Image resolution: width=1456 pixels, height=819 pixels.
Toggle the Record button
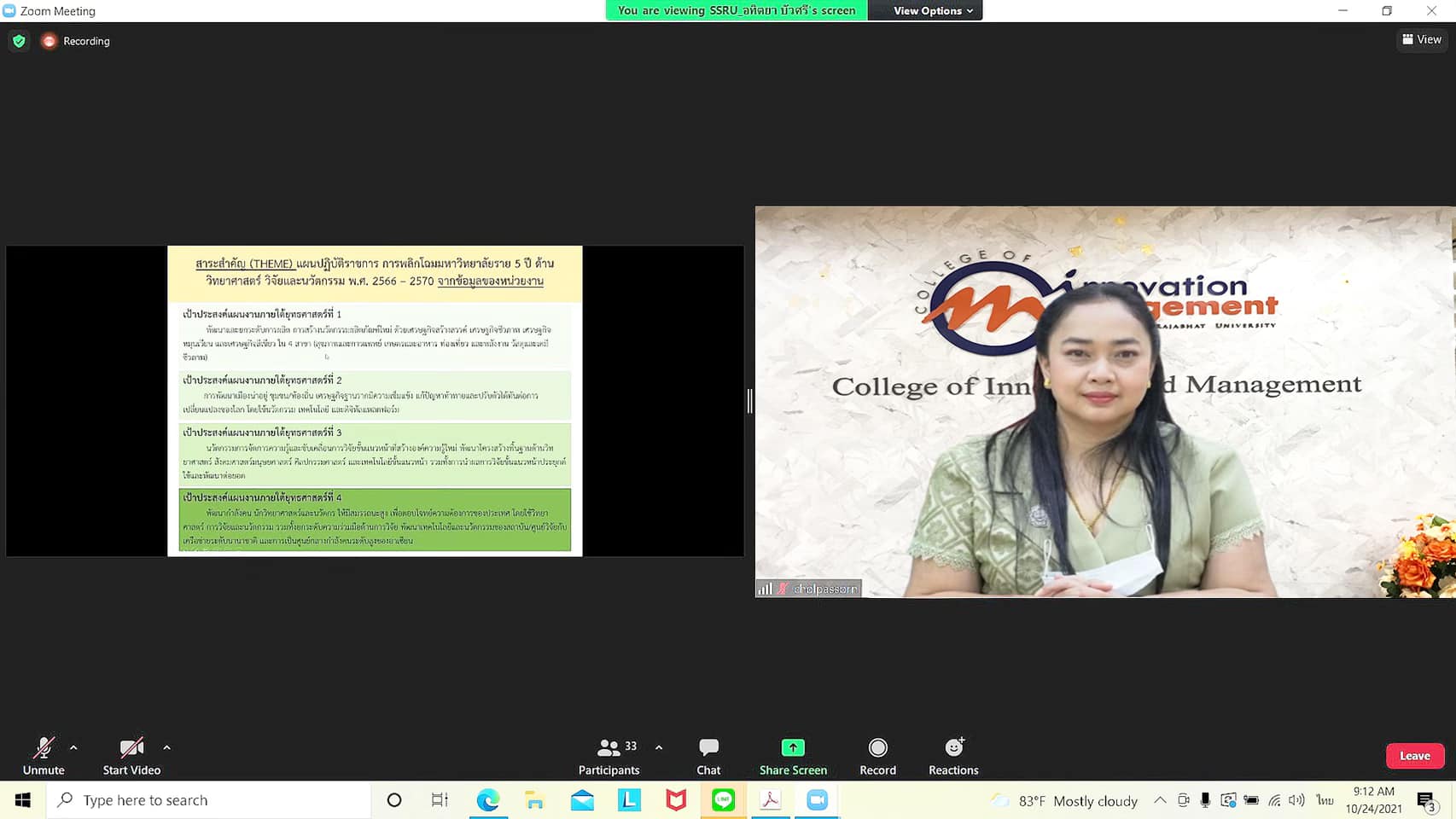pyautogui.click(x=877, y=756)
